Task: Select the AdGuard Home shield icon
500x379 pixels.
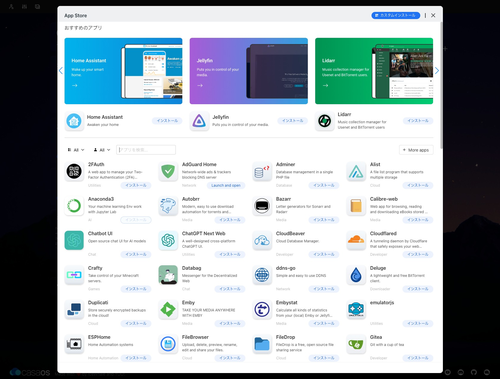Action: click(168, 171)
